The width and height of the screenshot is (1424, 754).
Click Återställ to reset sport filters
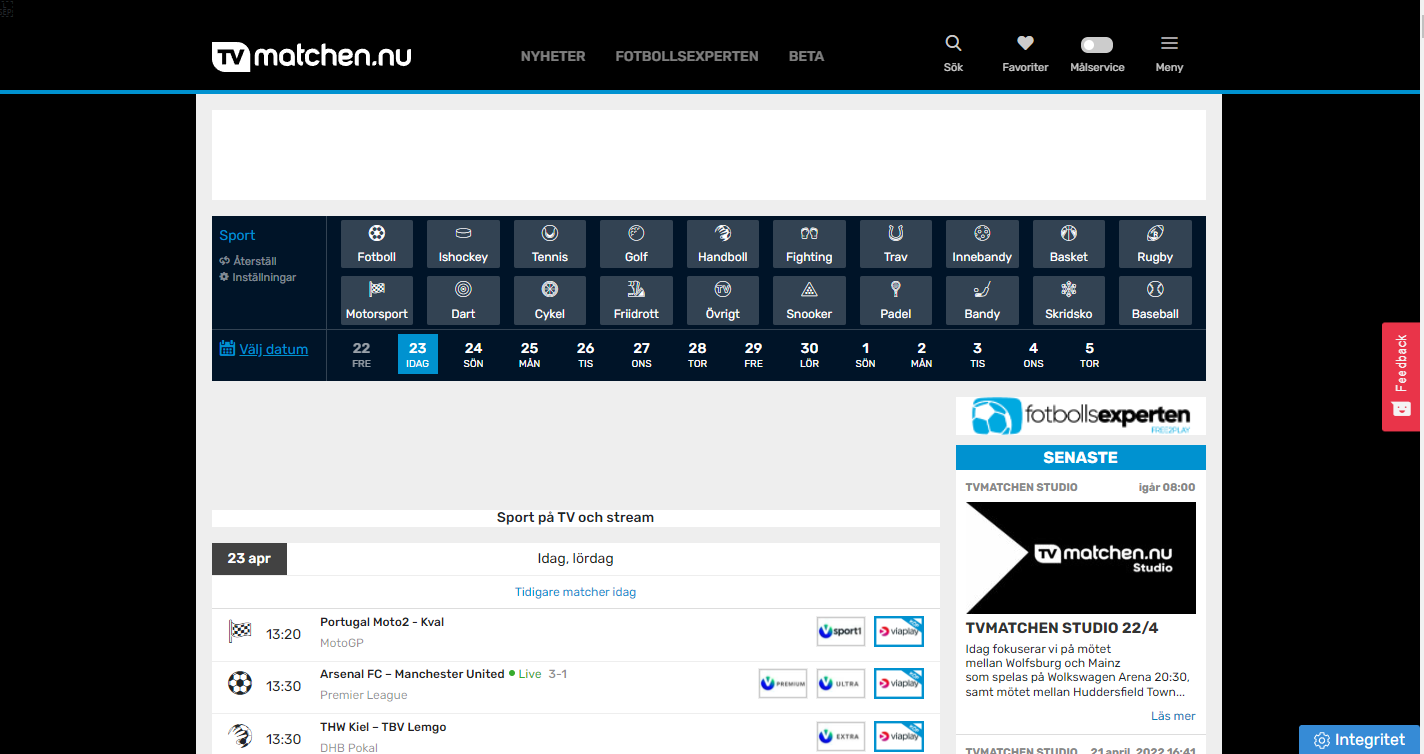point(248,261)
